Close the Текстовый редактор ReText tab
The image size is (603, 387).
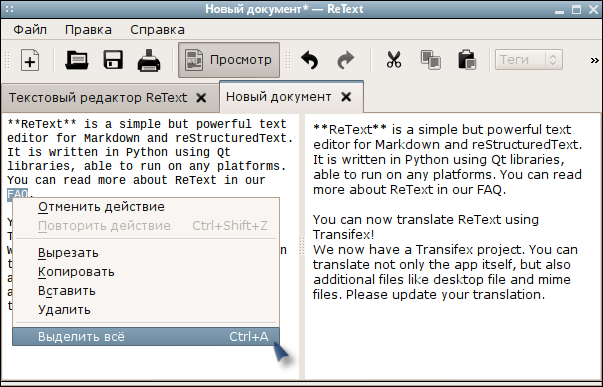click(201, 98)
